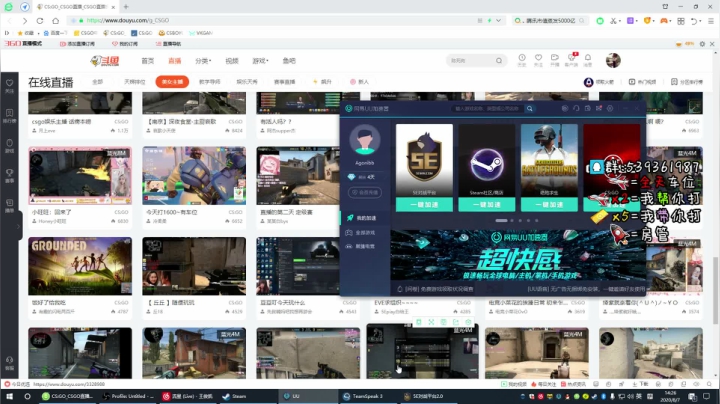Open 首页 home in Douyu navigation

pos(147,61)
